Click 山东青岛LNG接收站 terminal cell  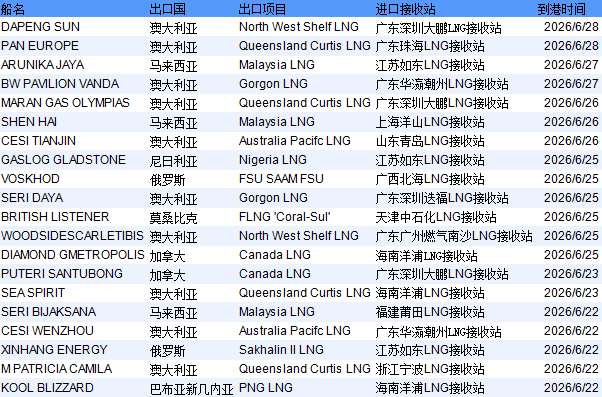click(430, 141)
